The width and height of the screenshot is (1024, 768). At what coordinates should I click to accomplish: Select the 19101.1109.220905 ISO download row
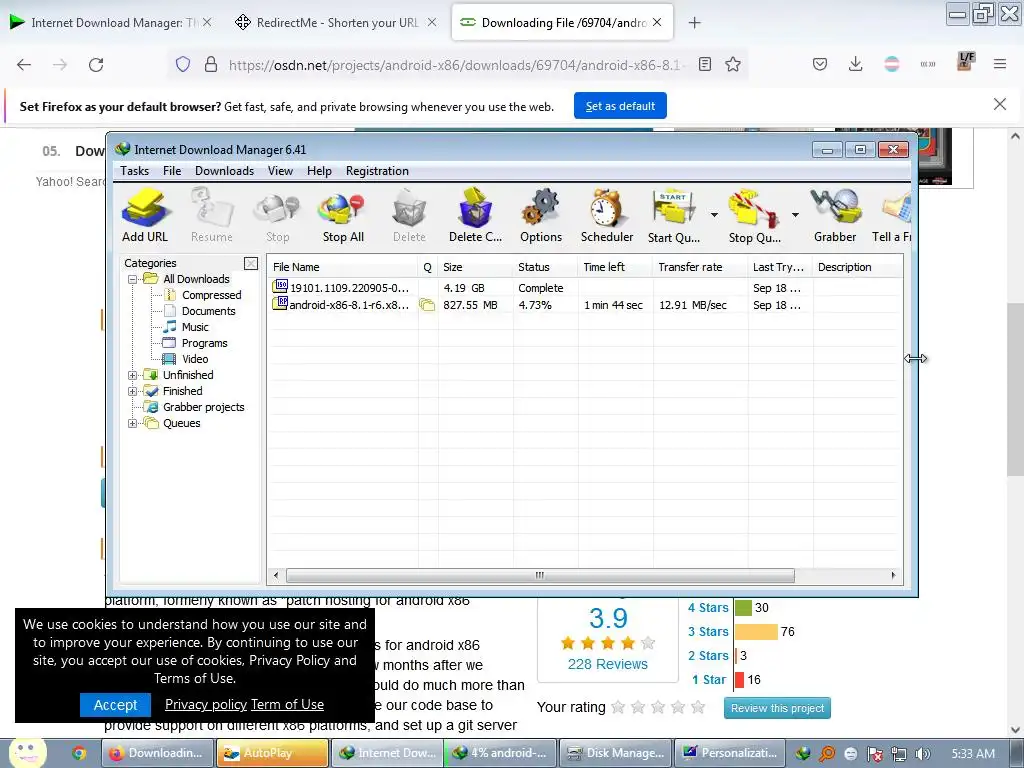(x=584, y=288)
